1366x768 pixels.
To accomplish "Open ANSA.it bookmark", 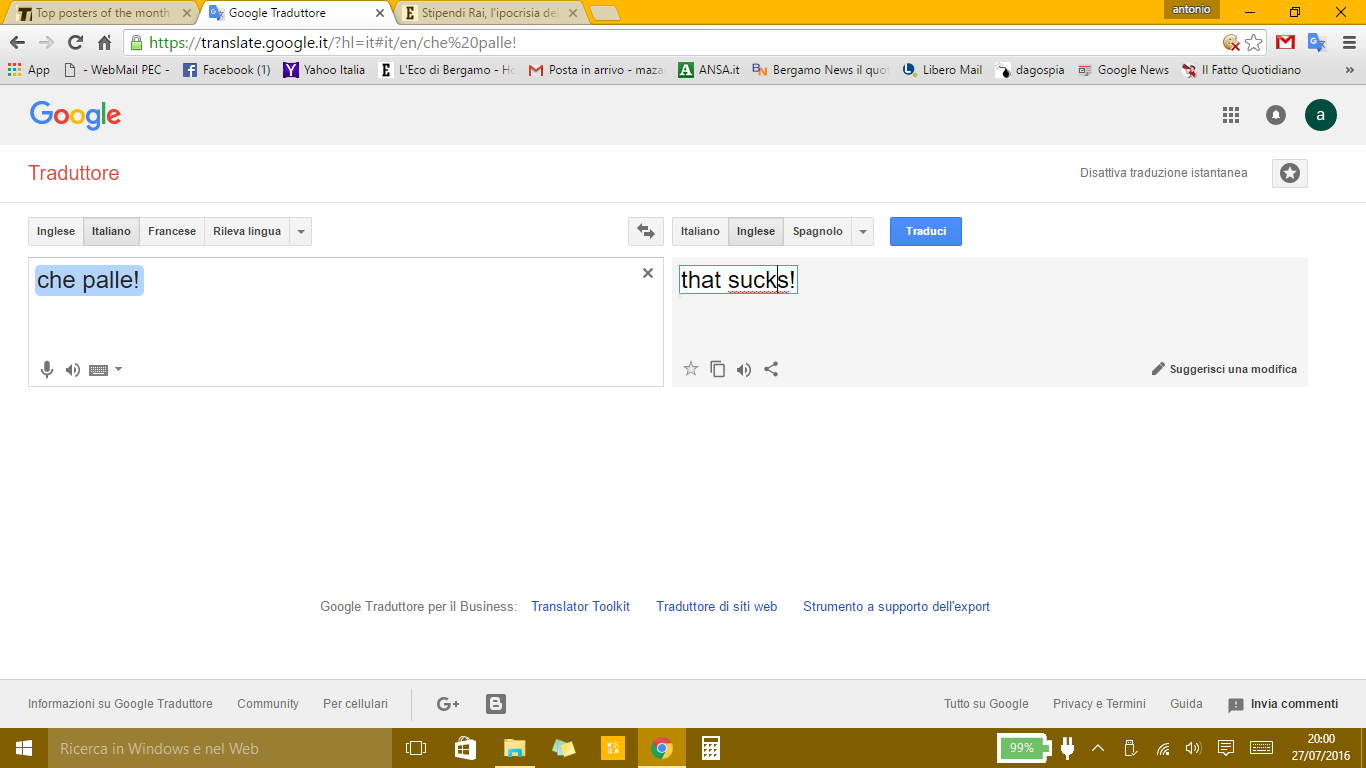I will tap(709, 70).
